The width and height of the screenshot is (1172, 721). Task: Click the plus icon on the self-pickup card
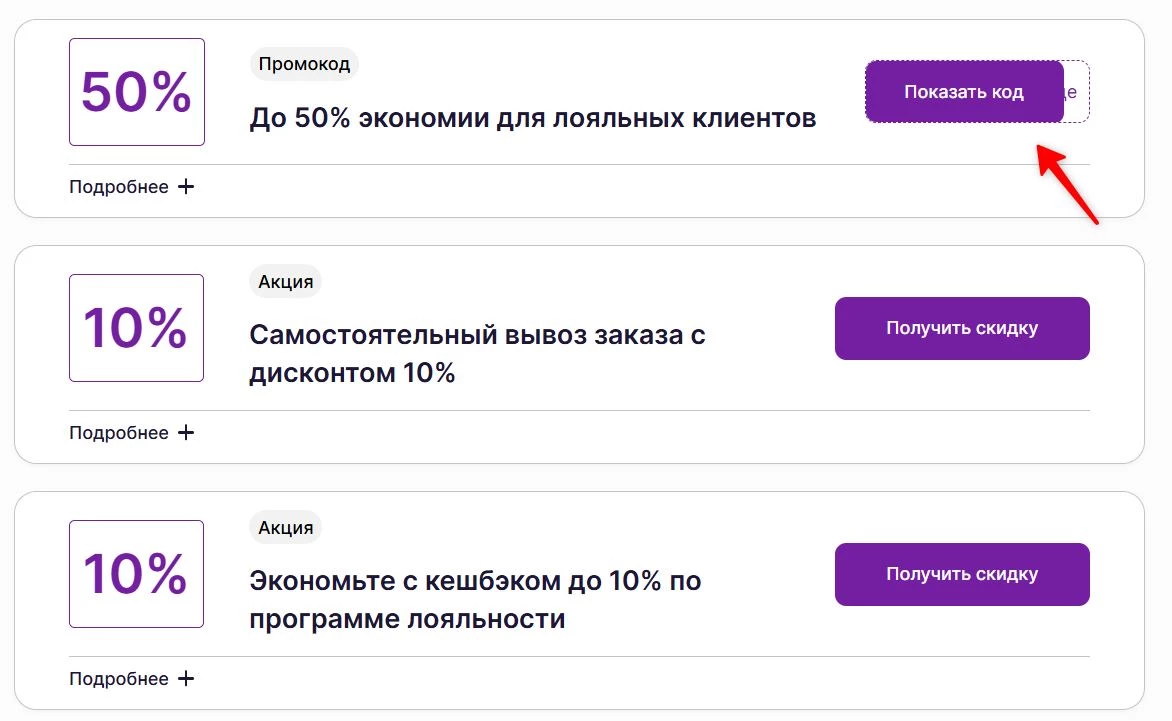[187, 432]
